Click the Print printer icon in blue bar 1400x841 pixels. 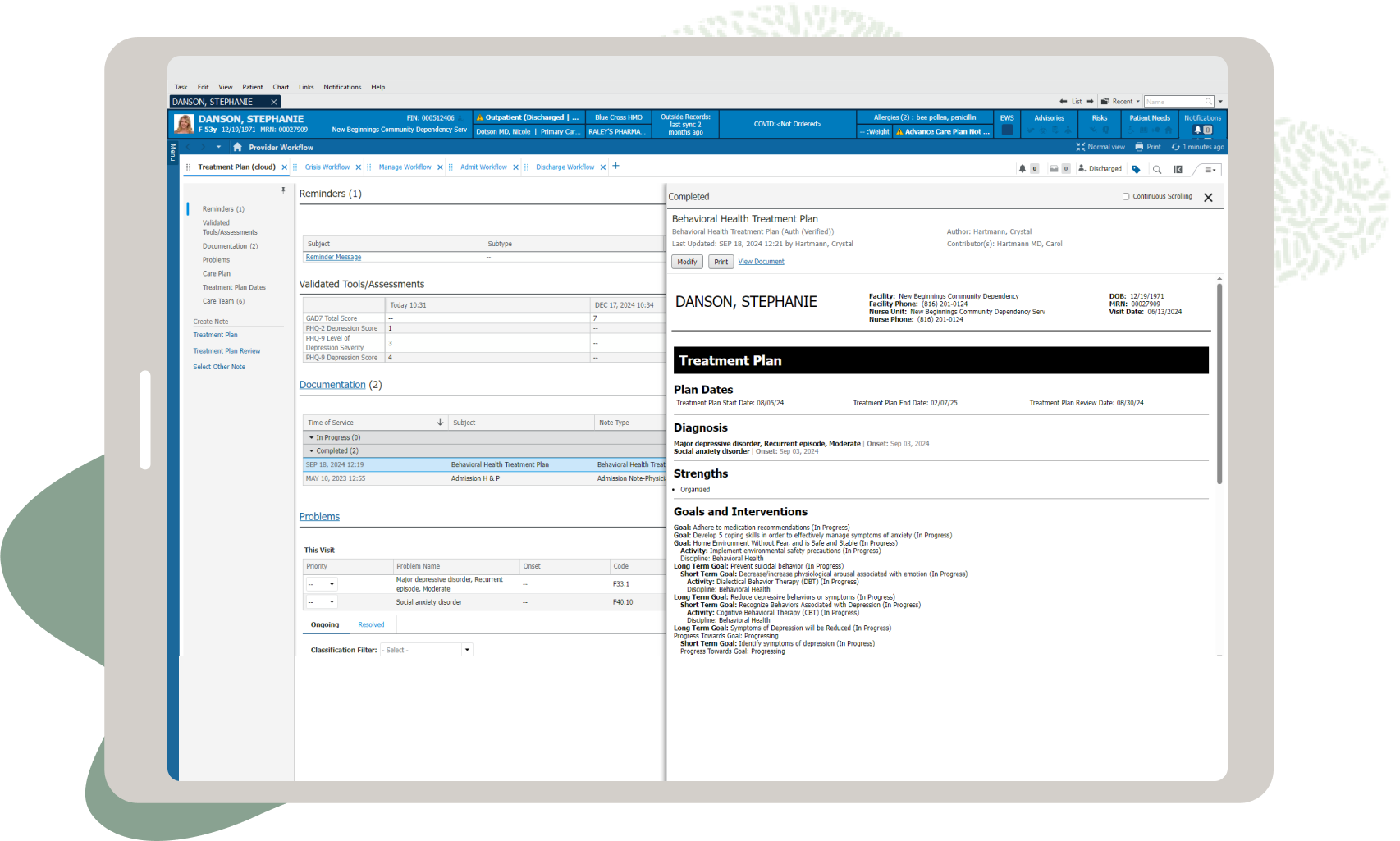[x=1139, y=147]
